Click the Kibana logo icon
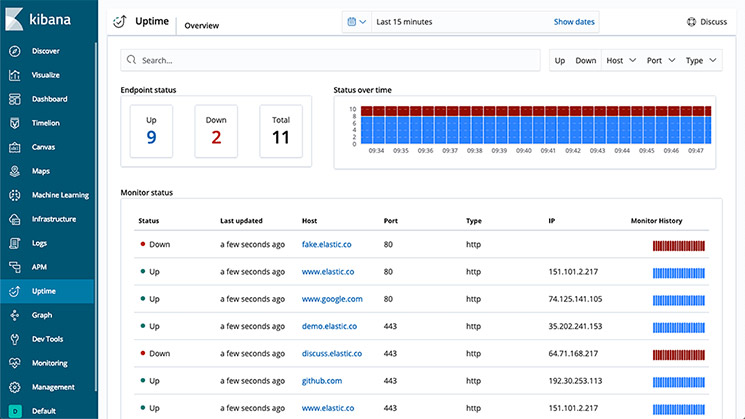The width and height of the screenshot is (745, 419). click(x=14, y=19)
